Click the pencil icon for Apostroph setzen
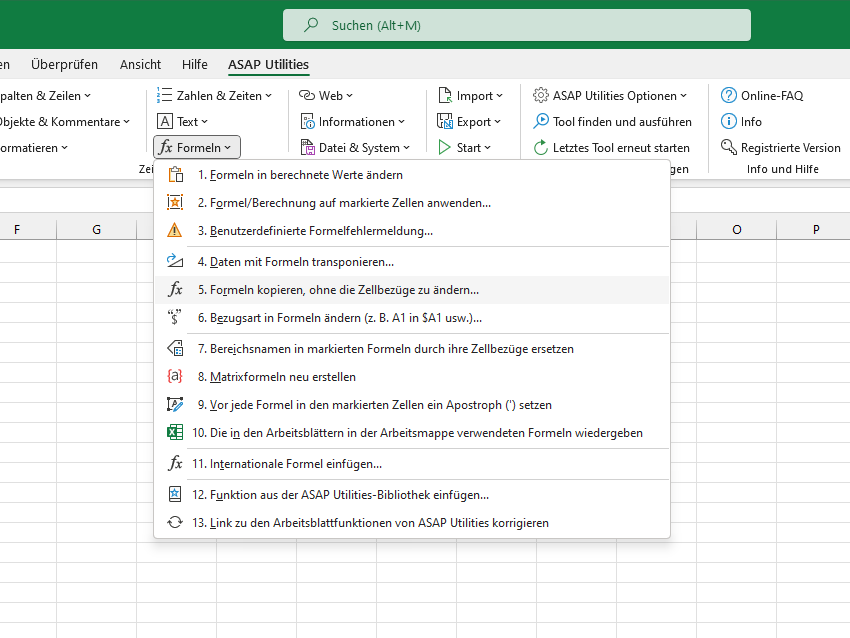Viewport: 850px width, 638px height. click(175, 404)
